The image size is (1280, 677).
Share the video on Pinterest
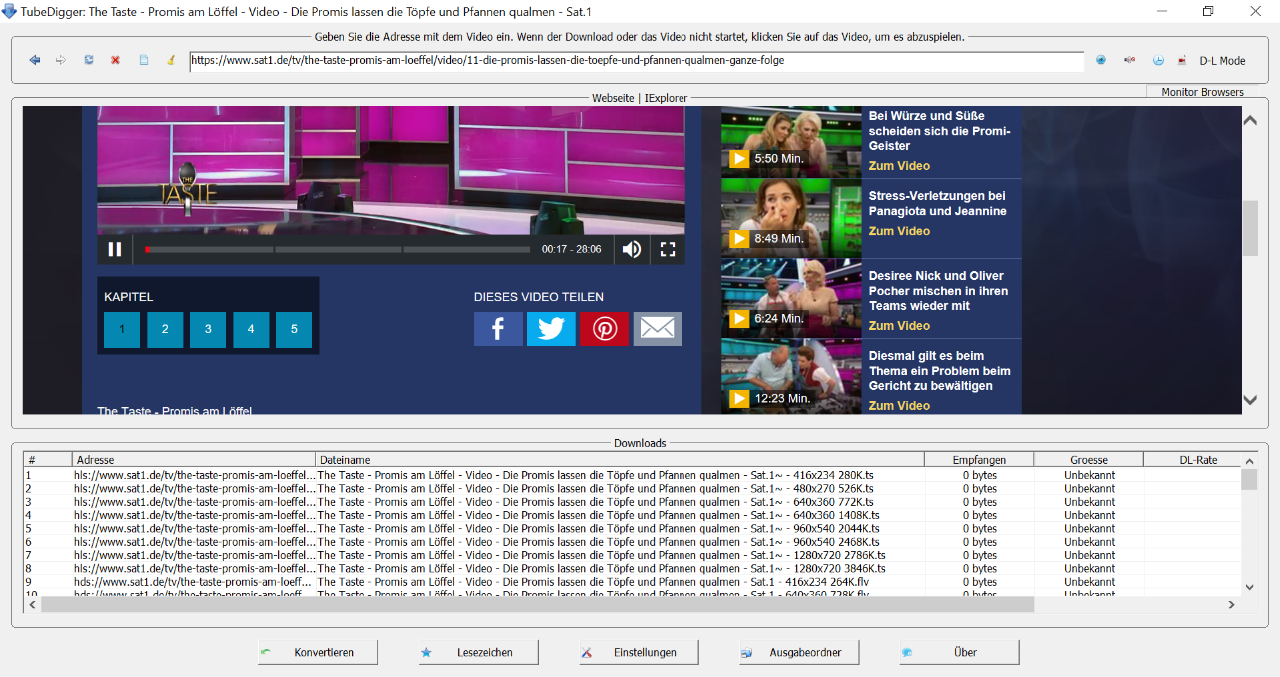604,329
